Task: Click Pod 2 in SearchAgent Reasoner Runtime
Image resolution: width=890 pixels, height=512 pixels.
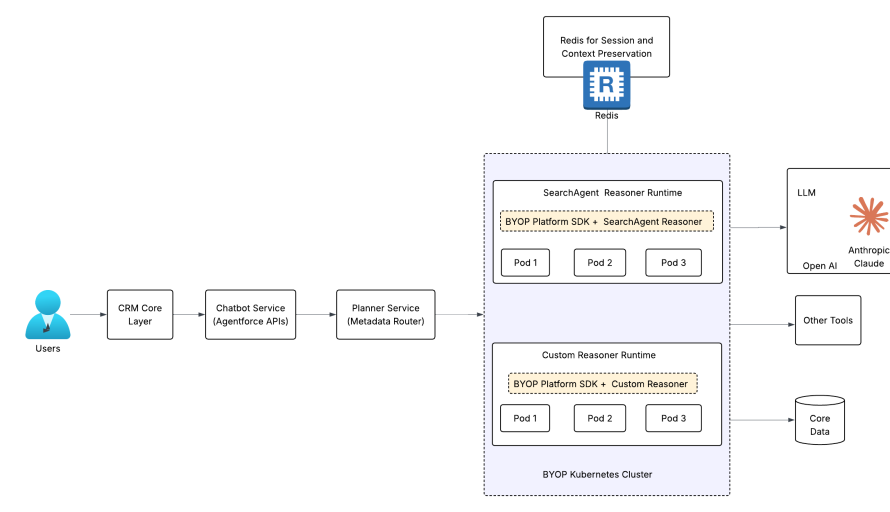Action: tap(600, 262)
